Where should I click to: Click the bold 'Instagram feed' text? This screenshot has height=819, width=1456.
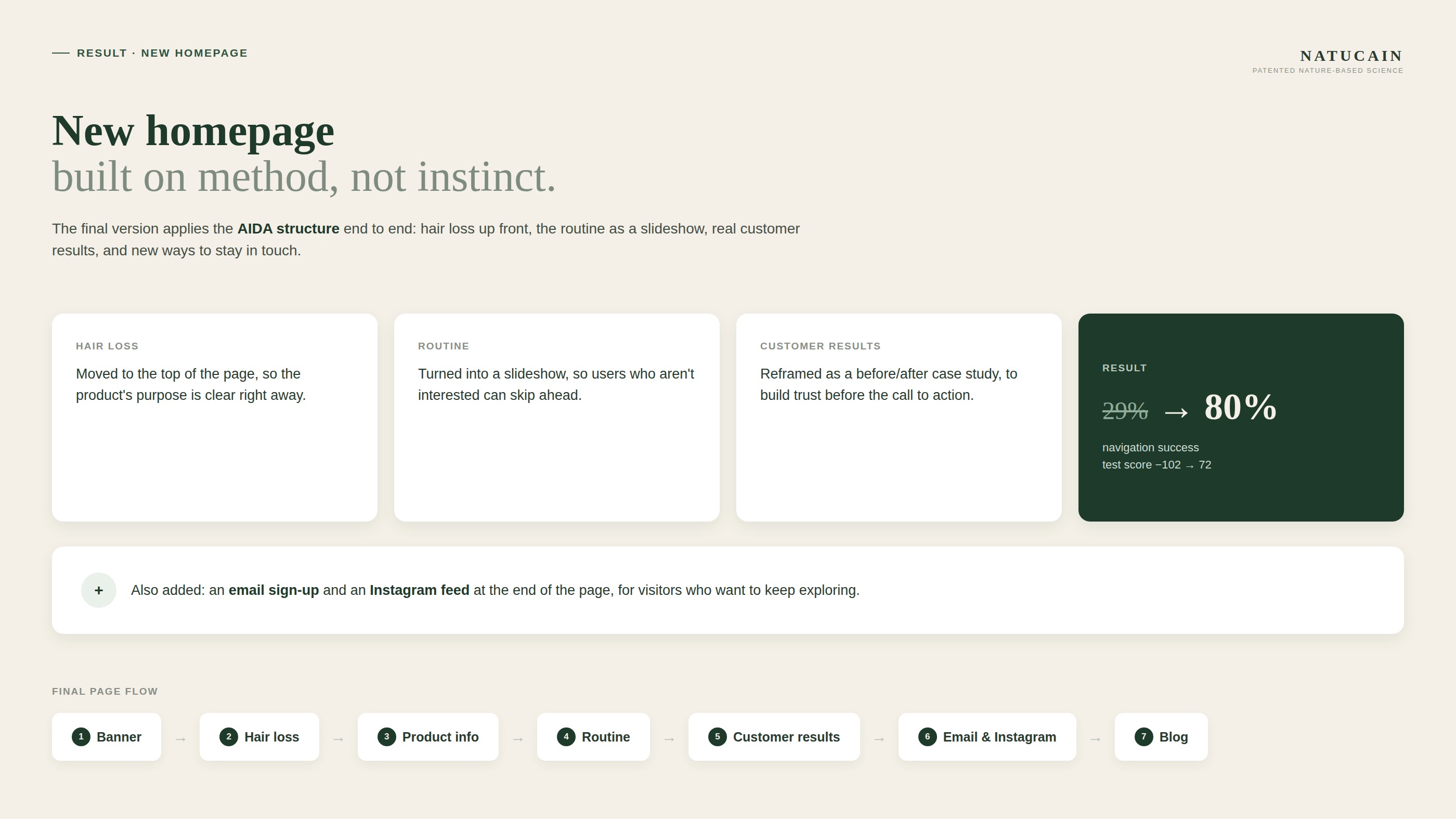pos(420,590)
